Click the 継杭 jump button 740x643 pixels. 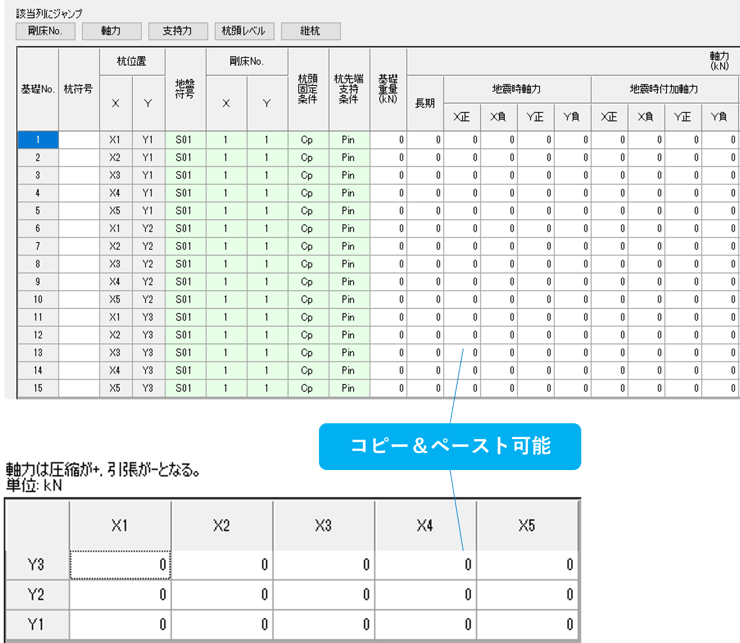[x=311, y=31]
